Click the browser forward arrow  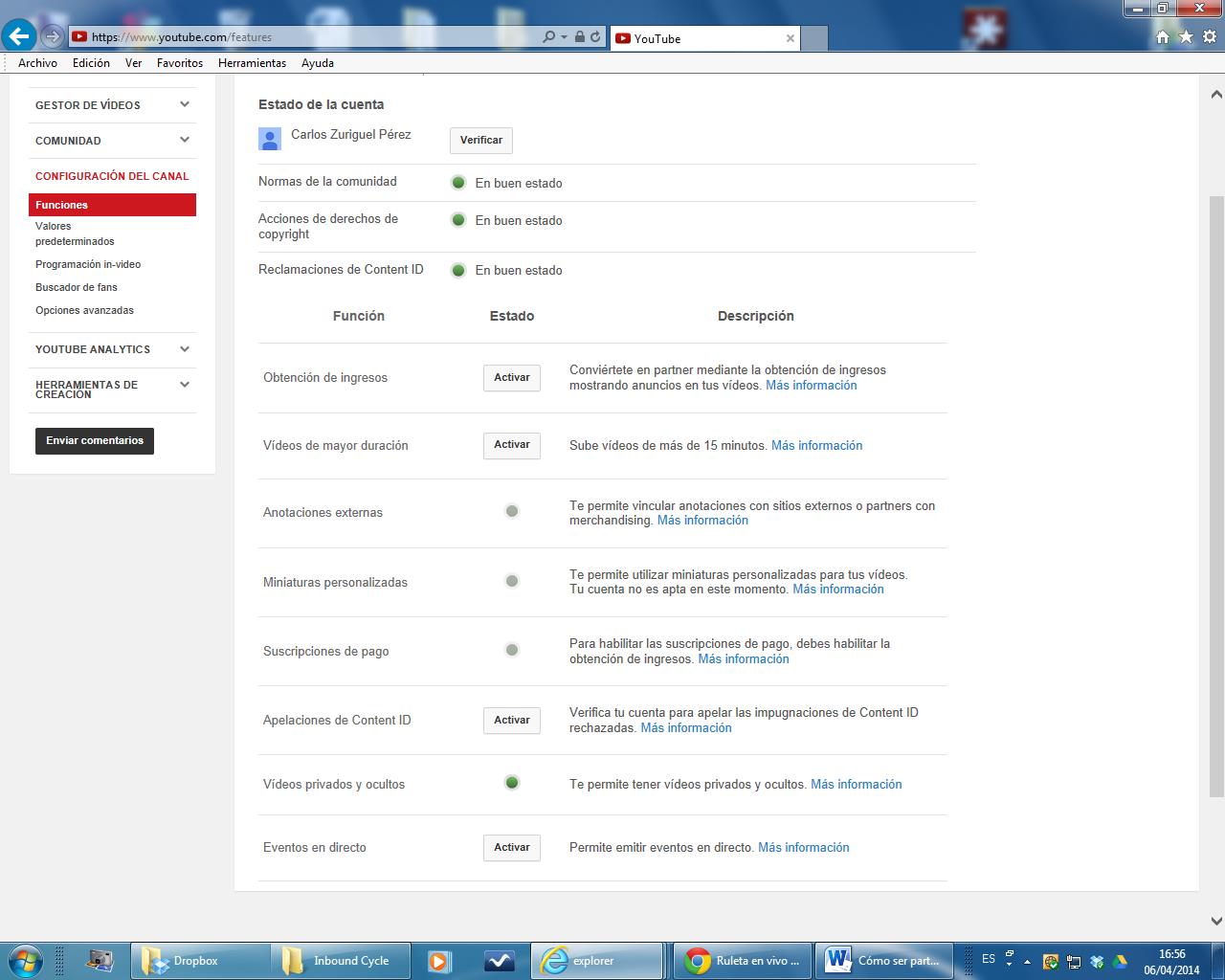click(53, 37)
